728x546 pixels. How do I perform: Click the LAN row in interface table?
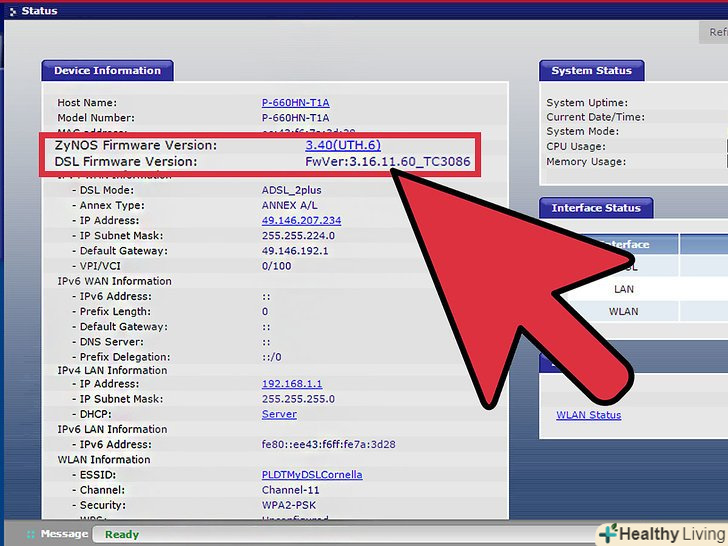click(622, 289)
